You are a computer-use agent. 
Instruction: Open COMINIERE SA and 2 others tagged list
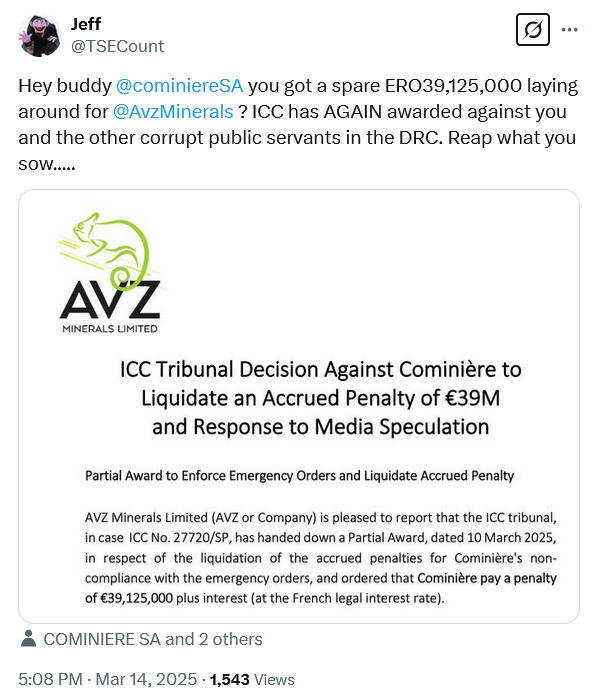tap(153, 639)
